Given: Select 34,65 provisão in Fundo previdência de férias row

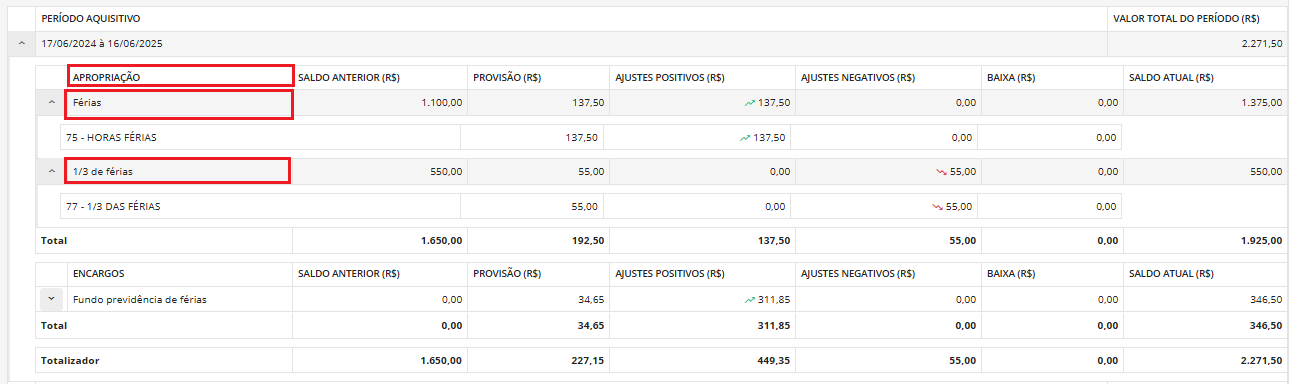Looking at the screenshot, I should 591,299.
